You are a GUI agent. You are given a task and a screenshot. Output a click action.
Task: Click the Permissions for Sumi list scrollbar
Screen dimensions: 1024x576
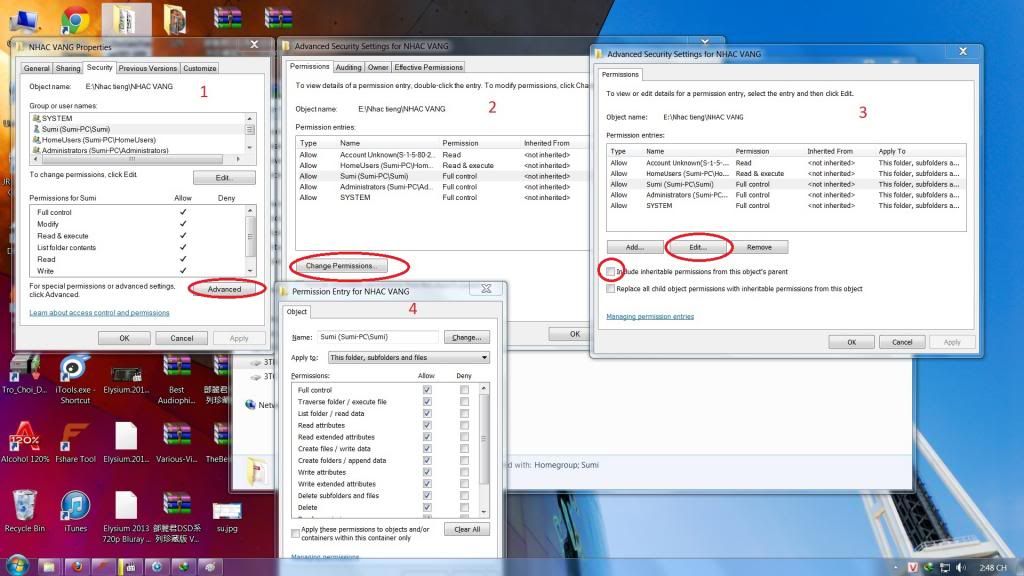click(250, 241)
